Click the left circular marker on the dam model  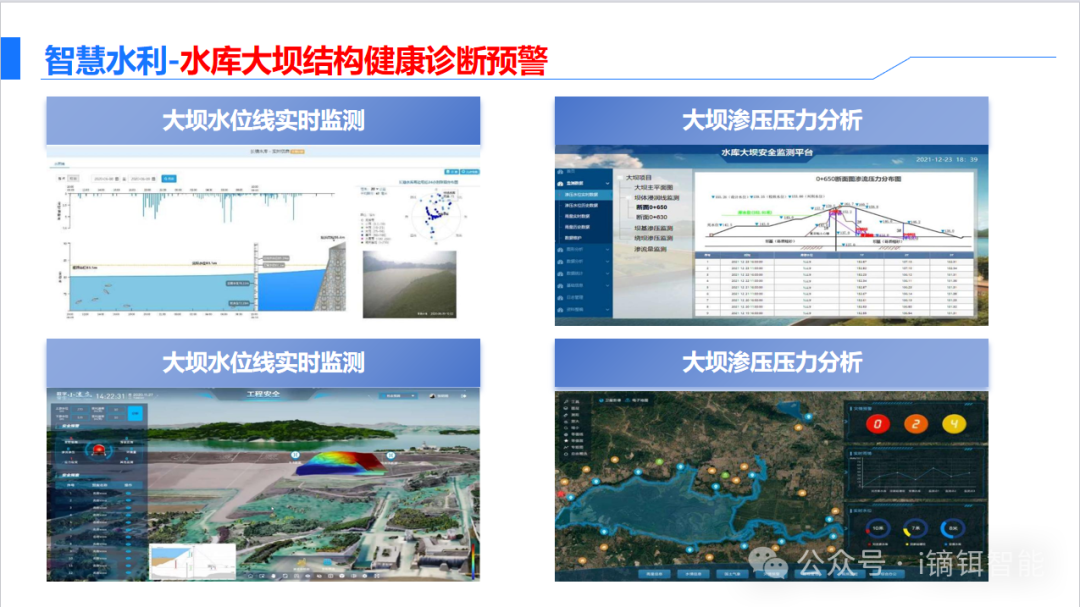pos(295,455)
